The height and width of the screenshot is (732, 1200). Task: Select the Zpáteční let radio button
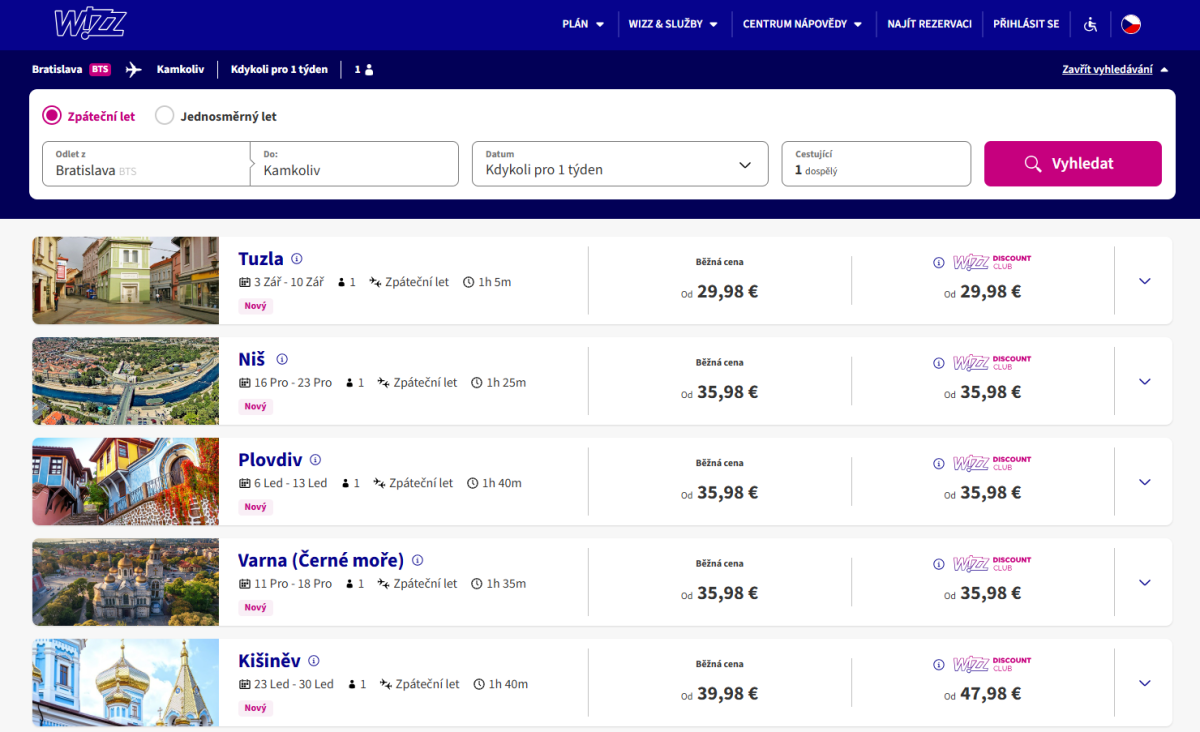[52, 116]
